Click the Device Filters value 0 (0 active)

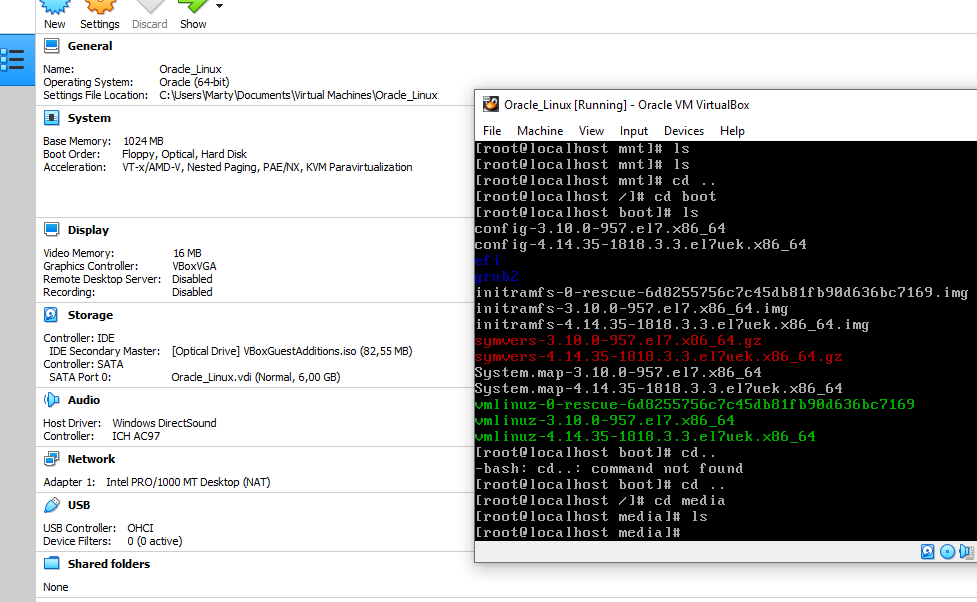(x=155, y=542)
